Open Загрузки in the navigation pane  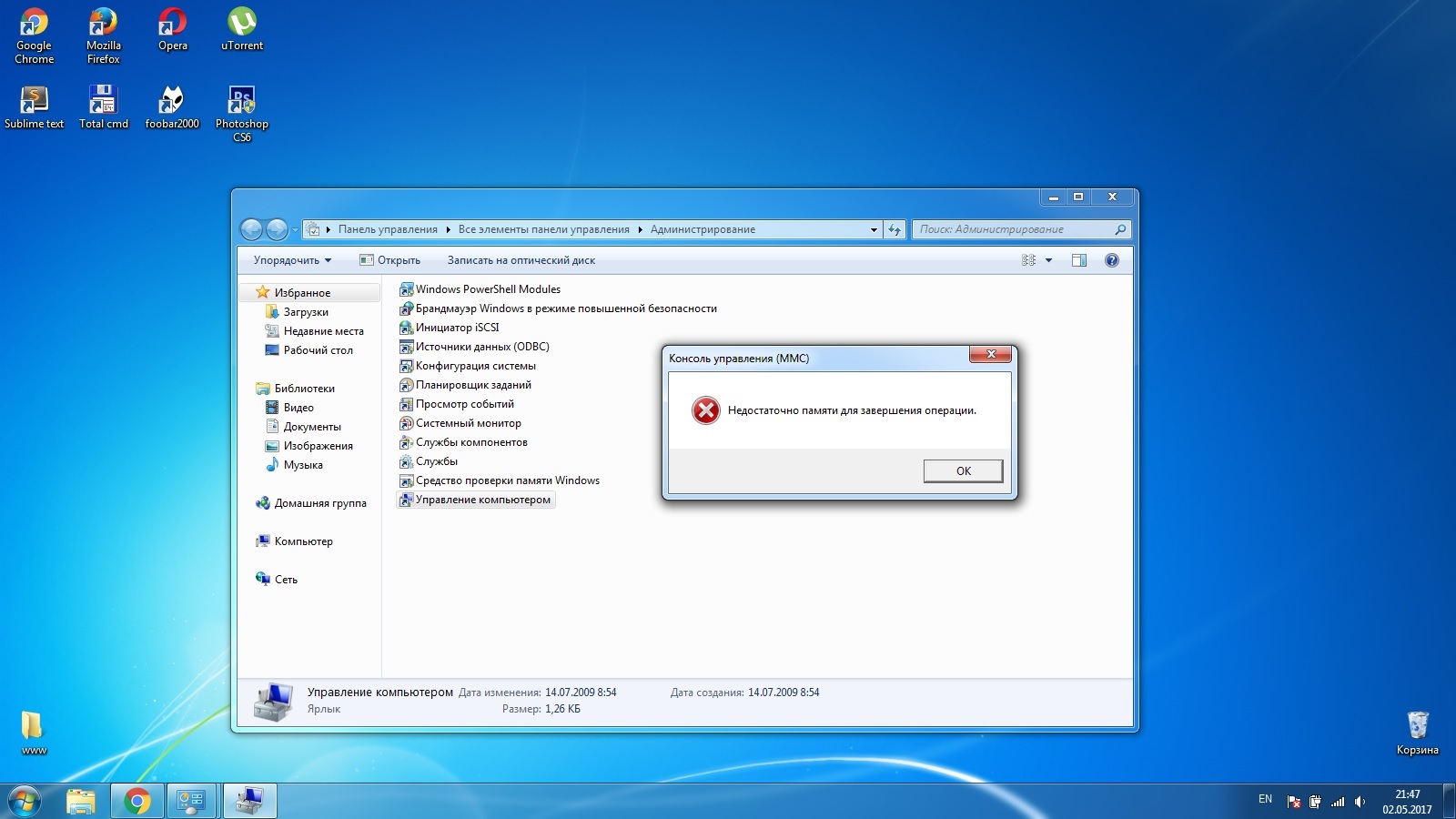306,312
